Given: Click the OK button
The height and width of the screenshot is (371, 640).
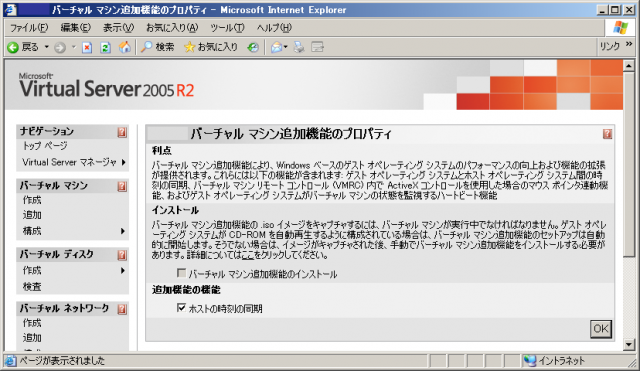Looking at the screenshot, I should [601, 329].
